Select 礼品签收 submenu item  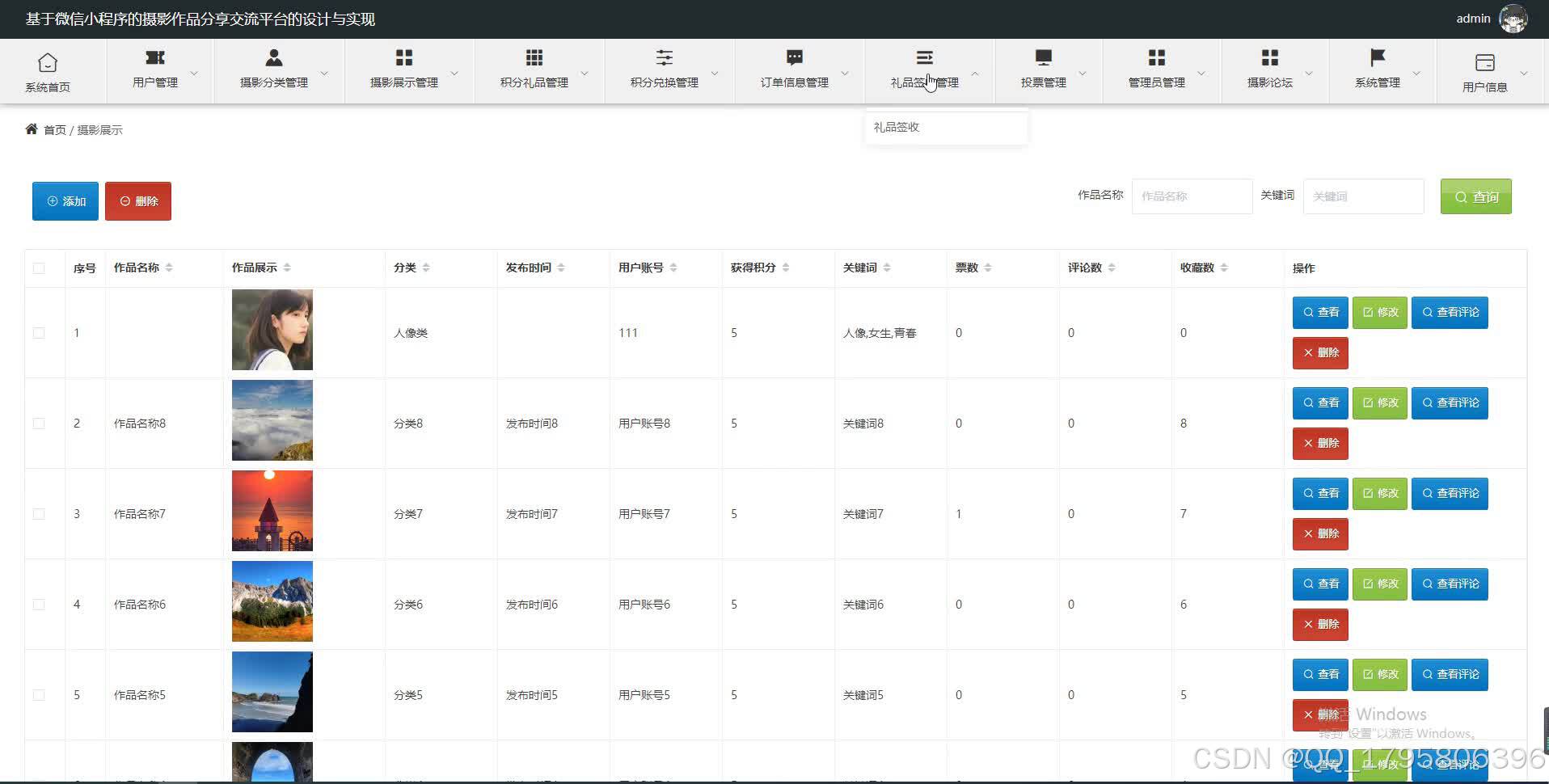pyautogui.click(x=946, y=127)
